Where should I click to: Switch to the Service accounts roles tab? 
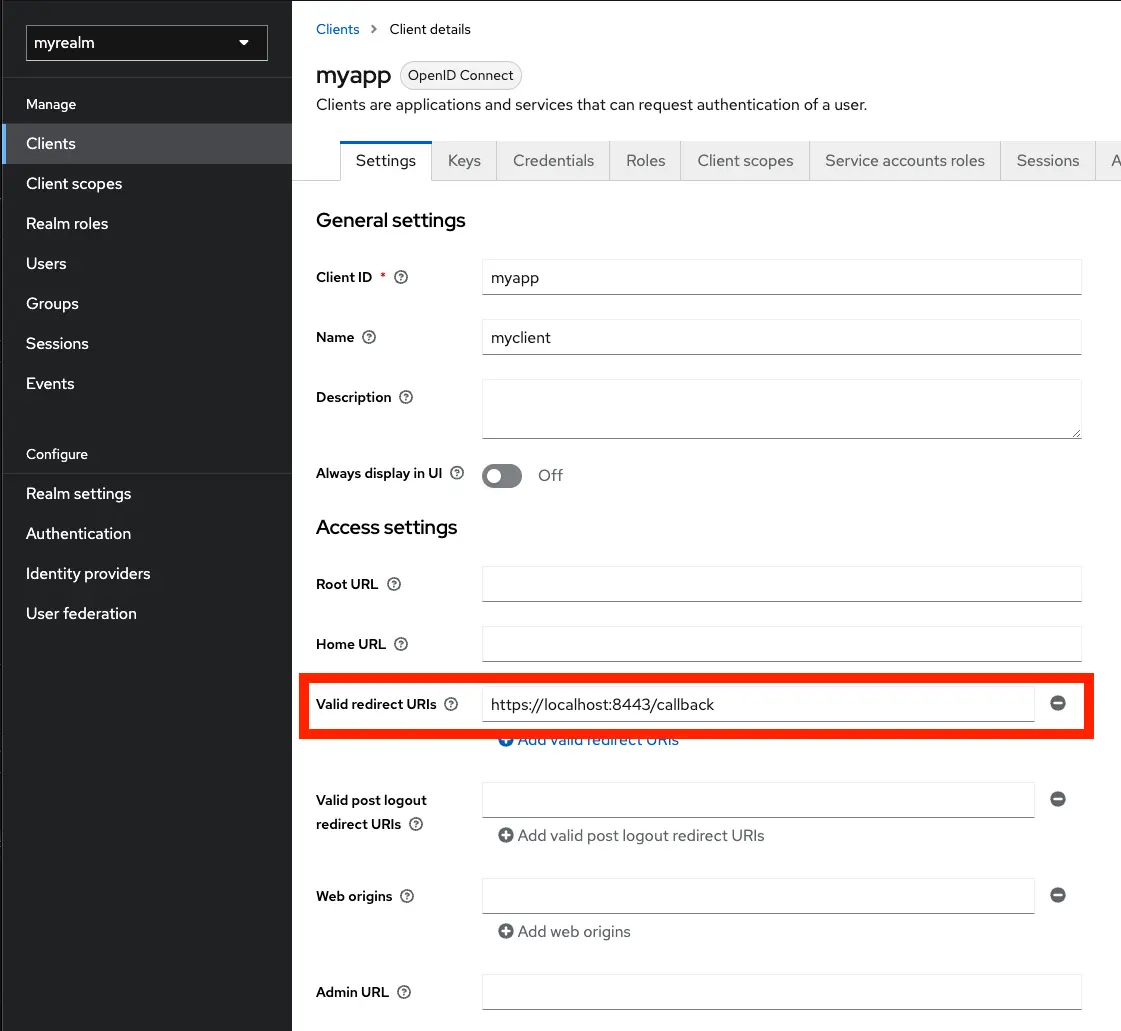pos(904,160)
